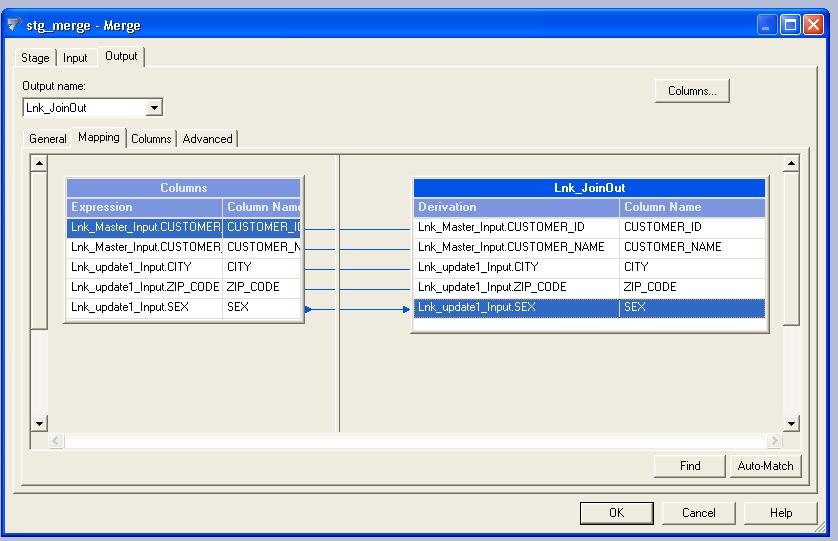Switch to the Stage tab
Viewport: 838px width, 541px height.
[x=35, y=58]
